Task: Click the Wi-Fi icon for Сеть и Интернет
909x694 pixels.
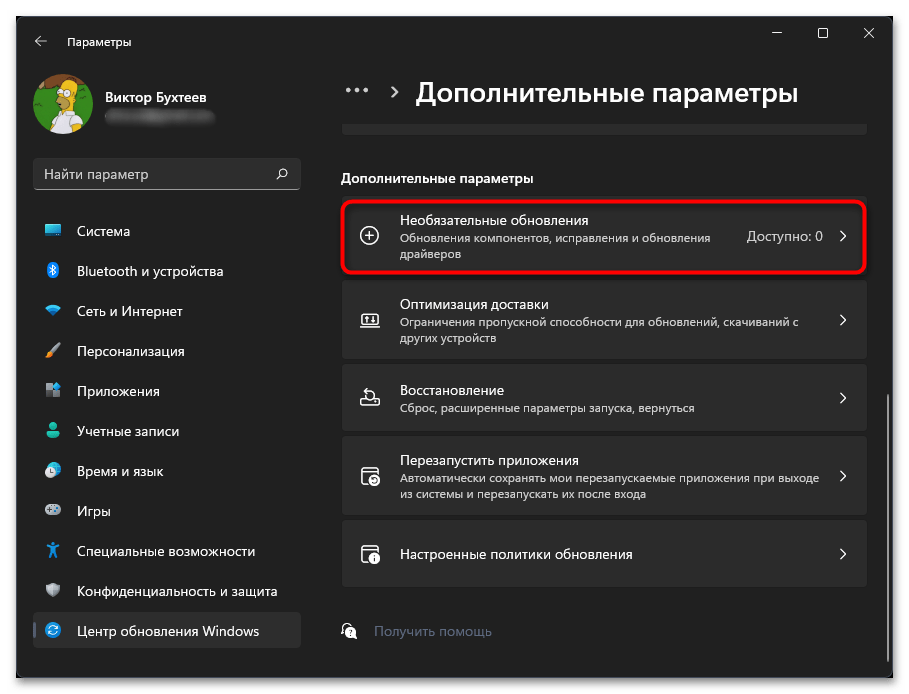Action: click(x=53, y=310)
